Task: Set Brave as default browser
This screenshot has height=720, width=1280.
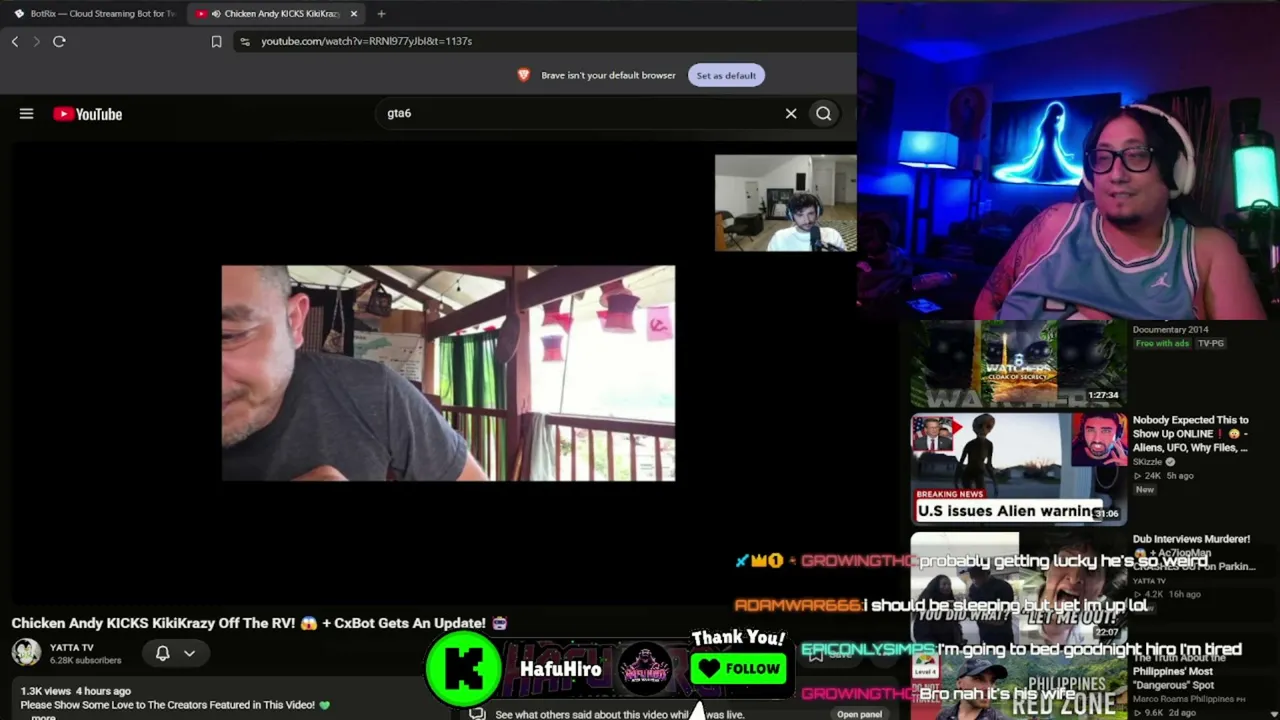Action: 726,75
